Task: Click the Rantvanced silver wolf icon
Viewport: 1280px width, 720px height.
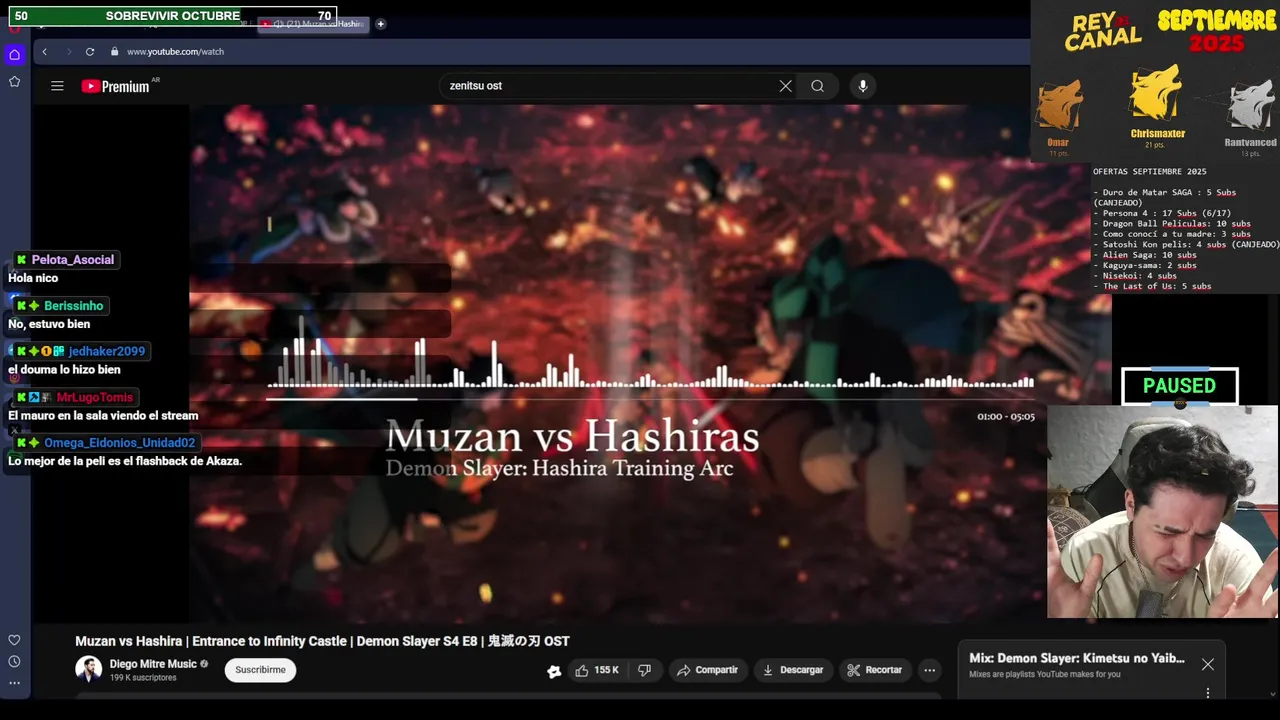Action: click(1250, 105)
